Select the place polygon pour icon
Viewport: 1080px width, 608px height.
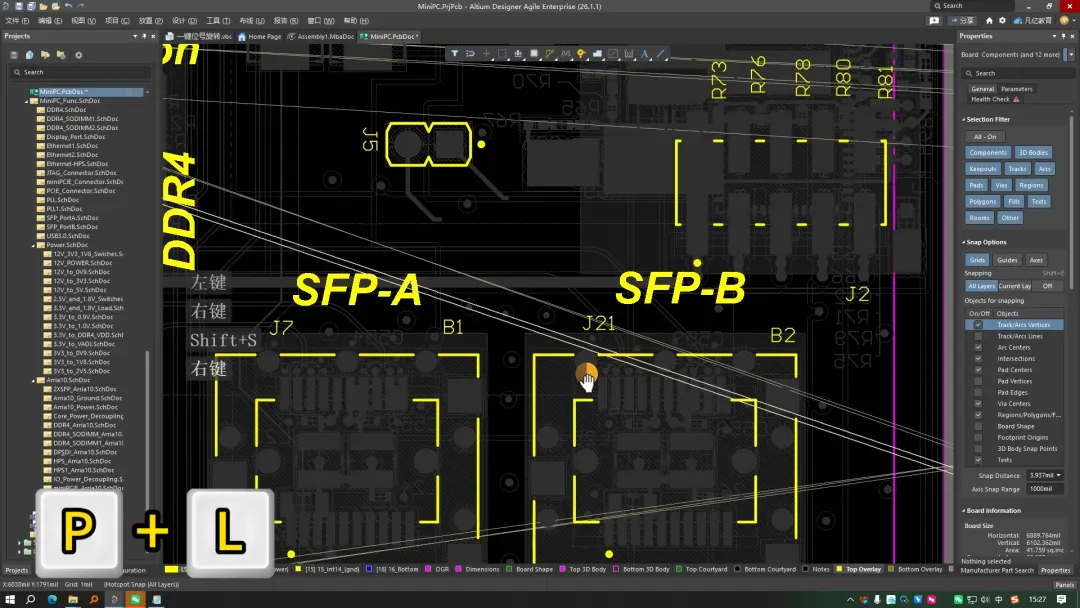[x=597, y=54]
